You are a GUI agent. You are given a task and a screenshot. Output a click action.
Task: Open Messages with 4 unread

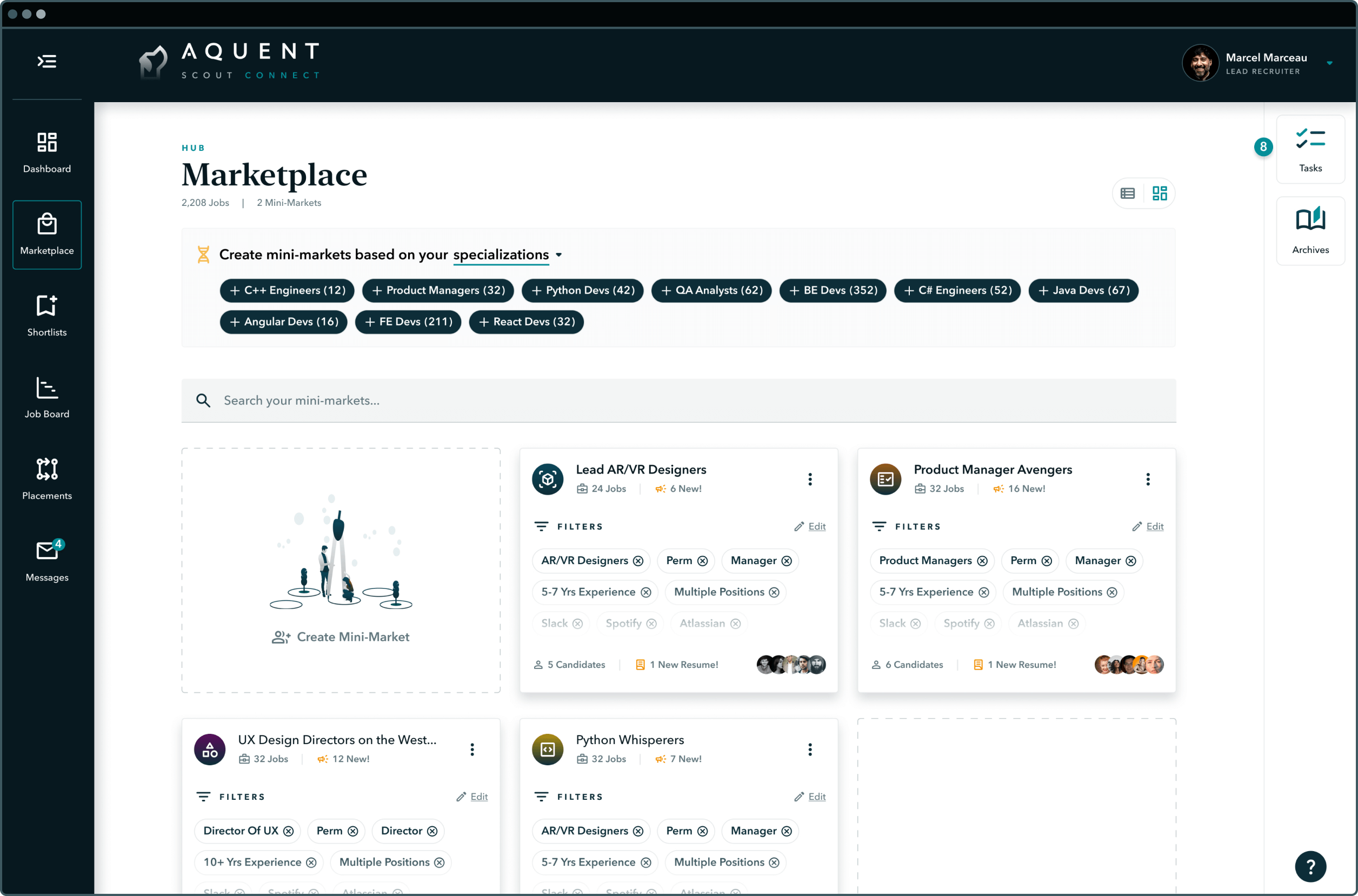(x=47, y=561)
